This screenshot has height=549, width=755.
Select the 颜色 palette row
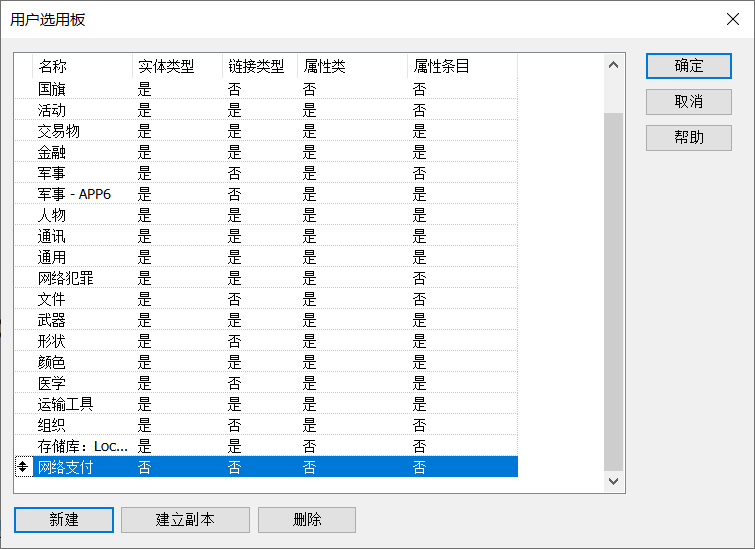[x=266, y=362]
